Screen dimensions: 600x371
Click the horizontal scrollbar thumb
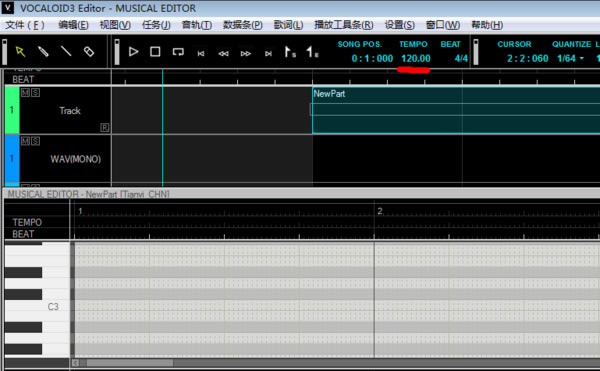coord(130,363)
